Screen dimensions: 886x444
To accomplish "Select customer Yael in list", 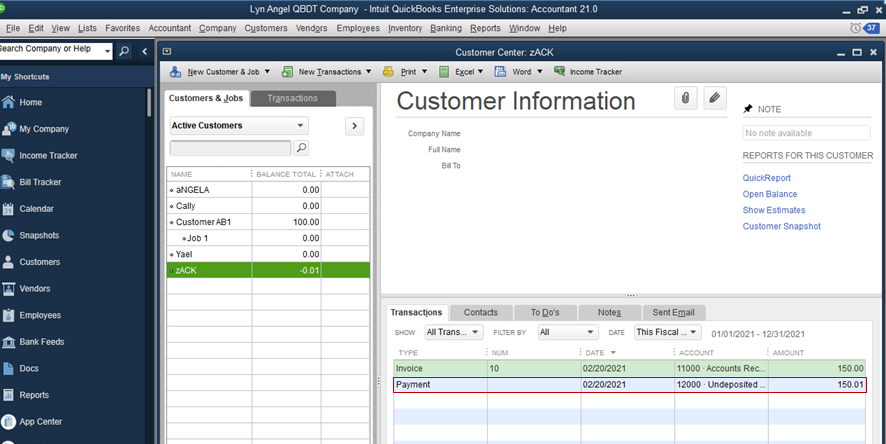I will [x=268, y=254].
